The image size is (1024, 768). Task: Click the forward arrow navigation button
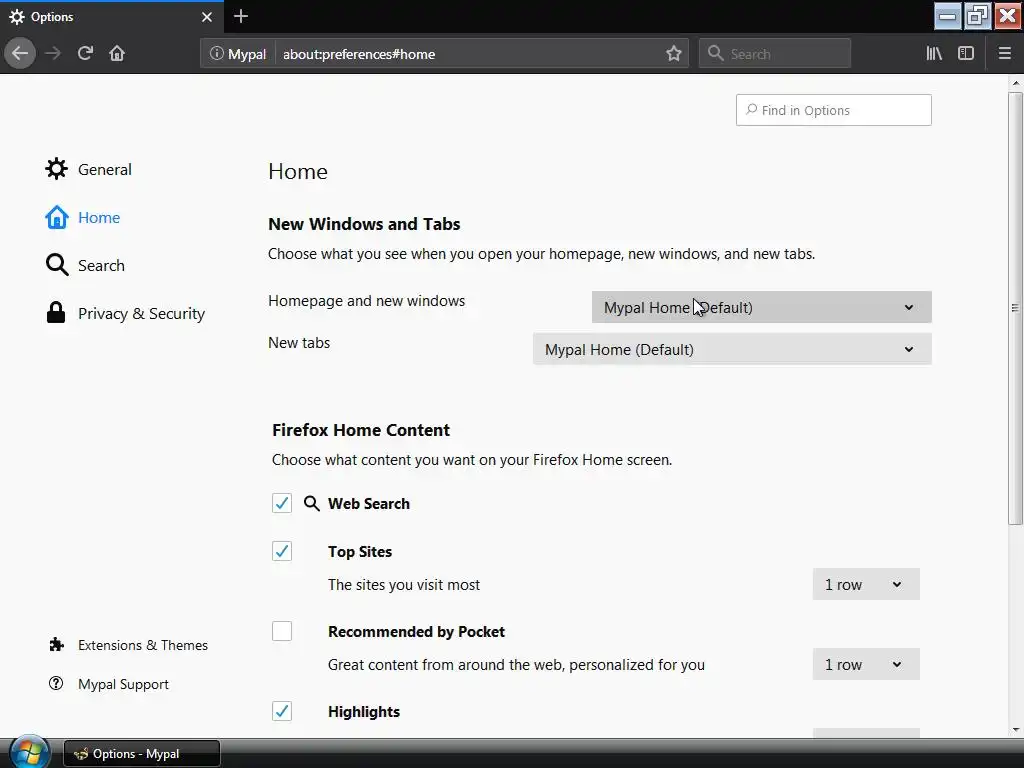(x=53, y=54)
